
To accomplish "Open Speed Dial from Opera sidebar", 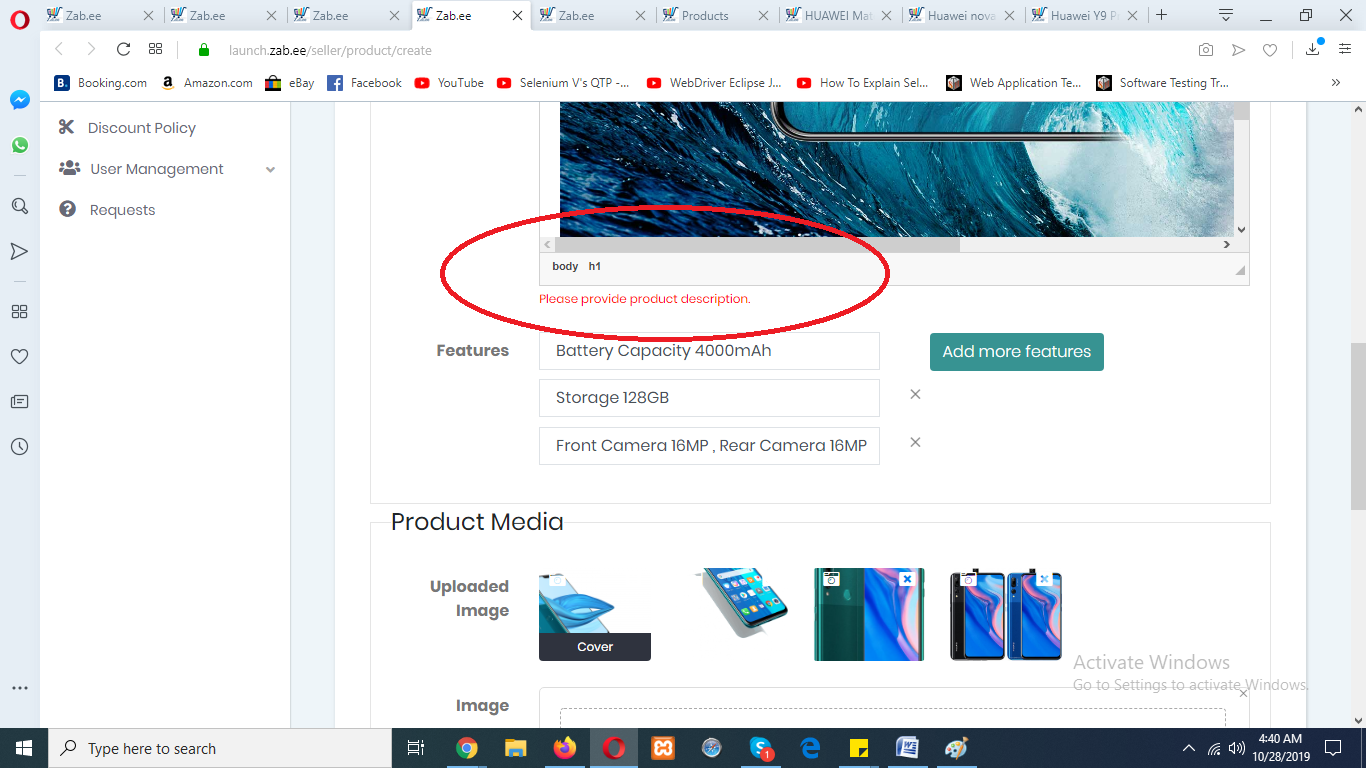I will point(19,311).
